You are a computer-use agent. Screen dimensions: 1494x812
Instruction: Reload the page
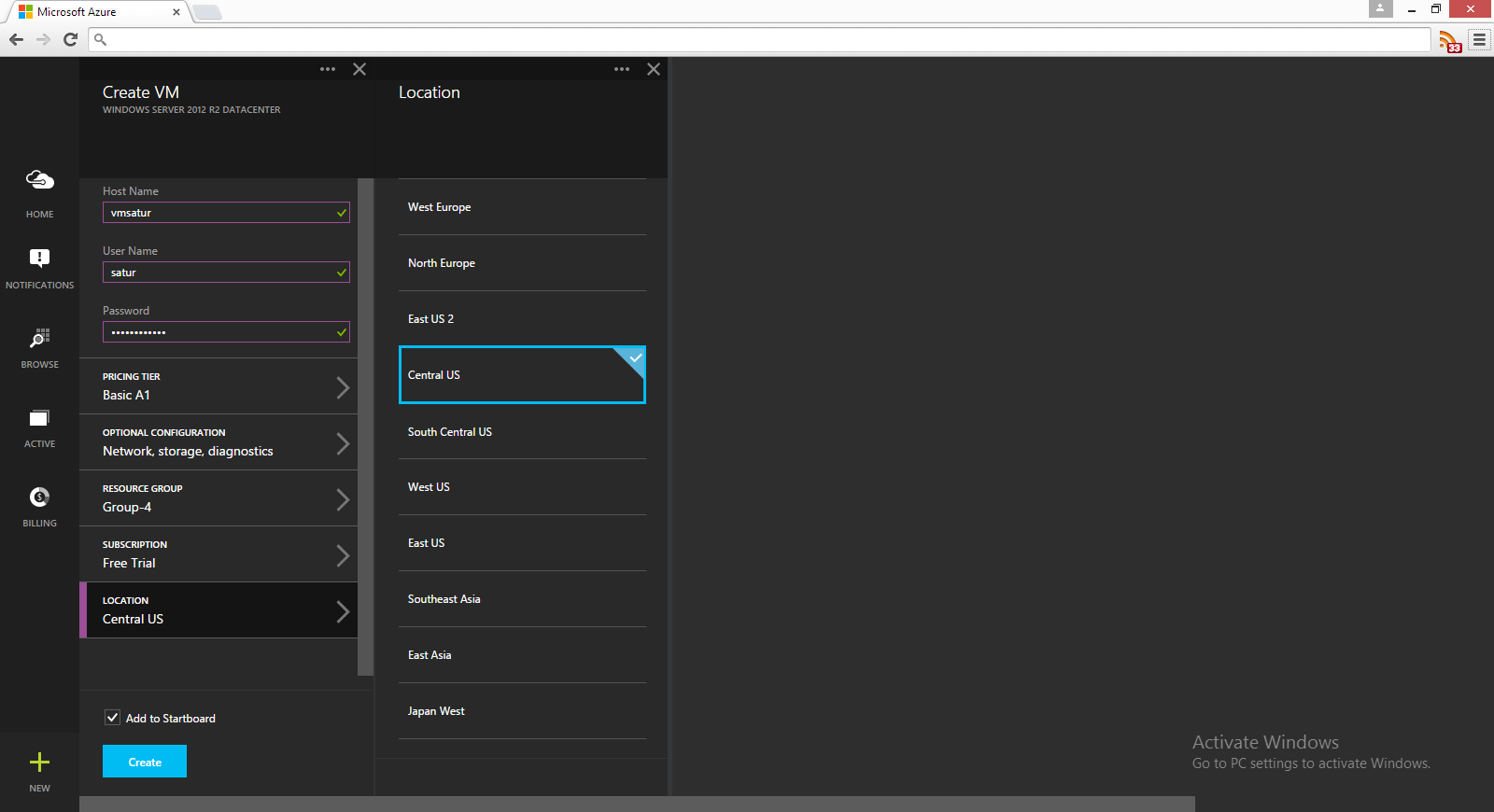point(70,39)
